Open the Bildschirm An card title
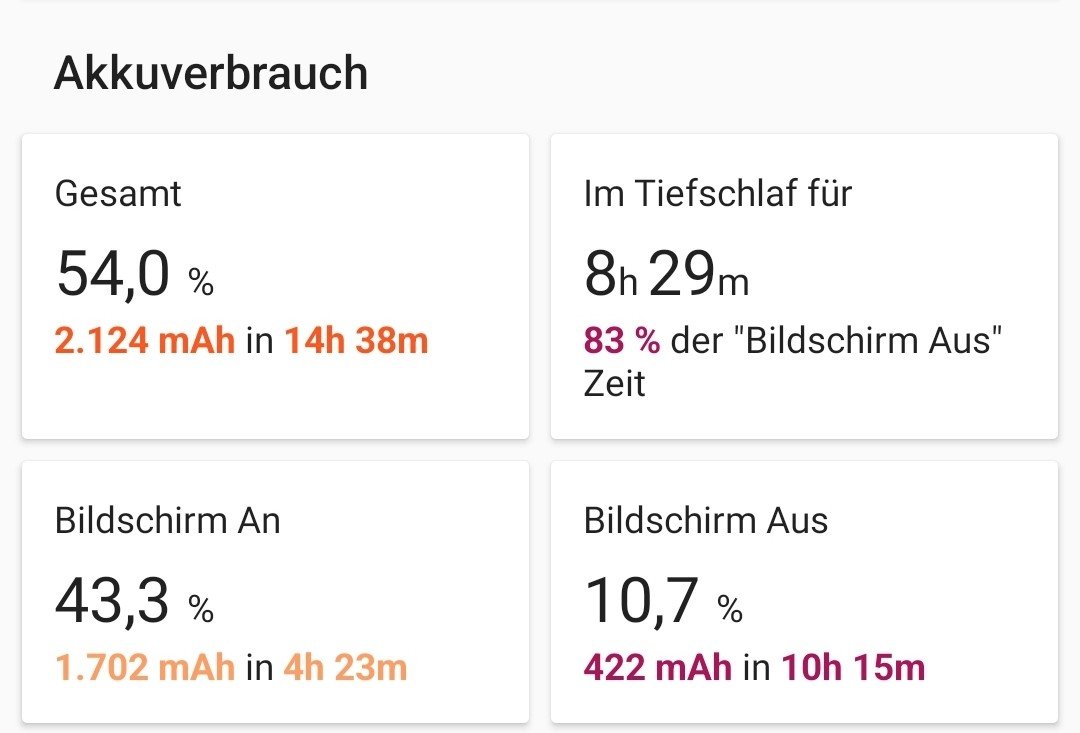This screenshot has width=1080, height=733. coord(168,520)
